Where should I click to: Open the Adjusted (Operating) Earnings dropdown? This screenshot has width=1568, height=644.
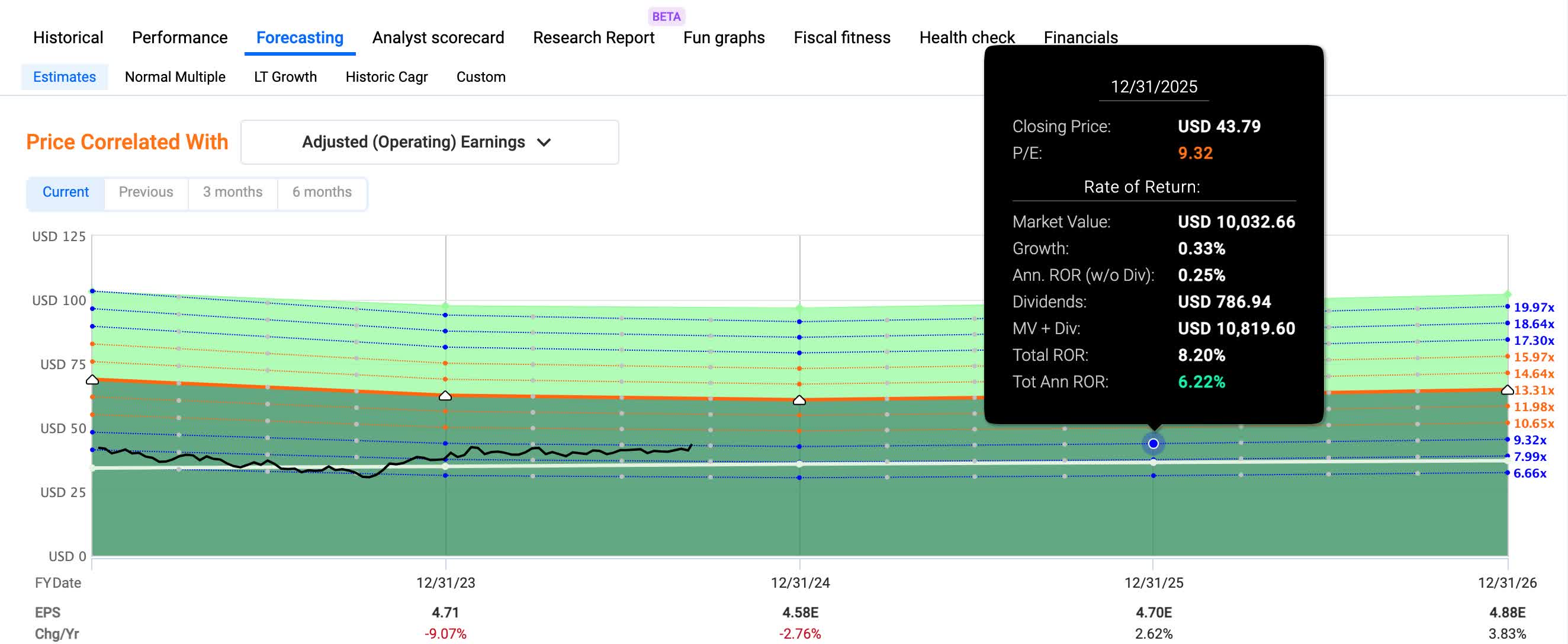(x=429, y=142)
